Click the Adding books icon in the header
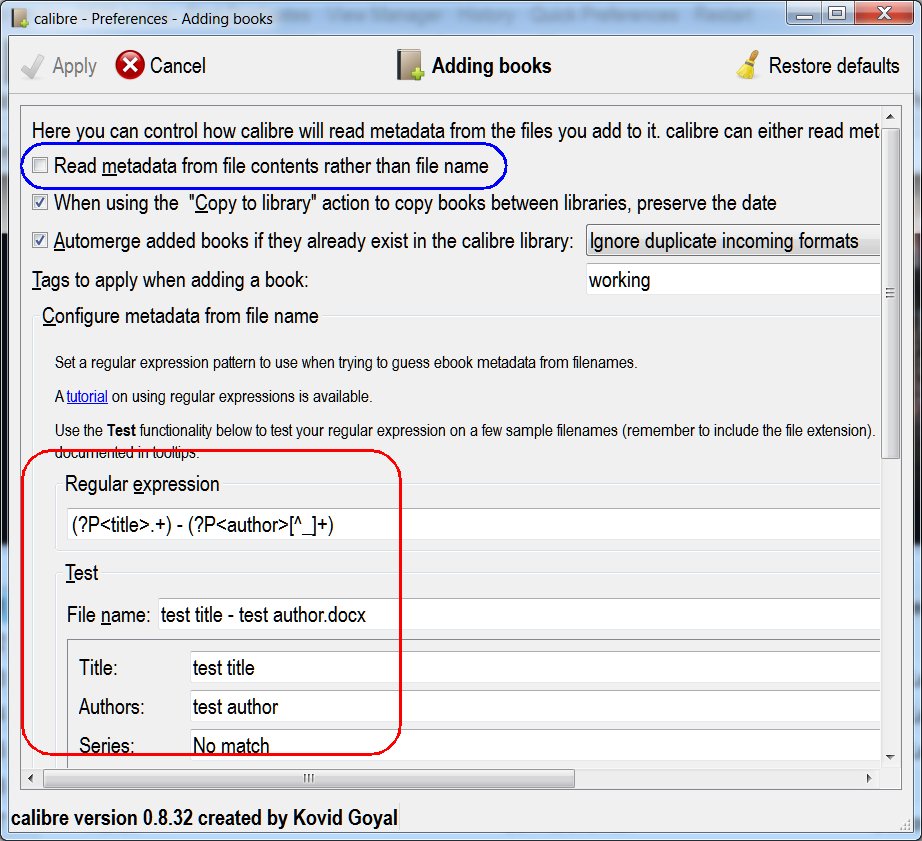 click(410, 65)
